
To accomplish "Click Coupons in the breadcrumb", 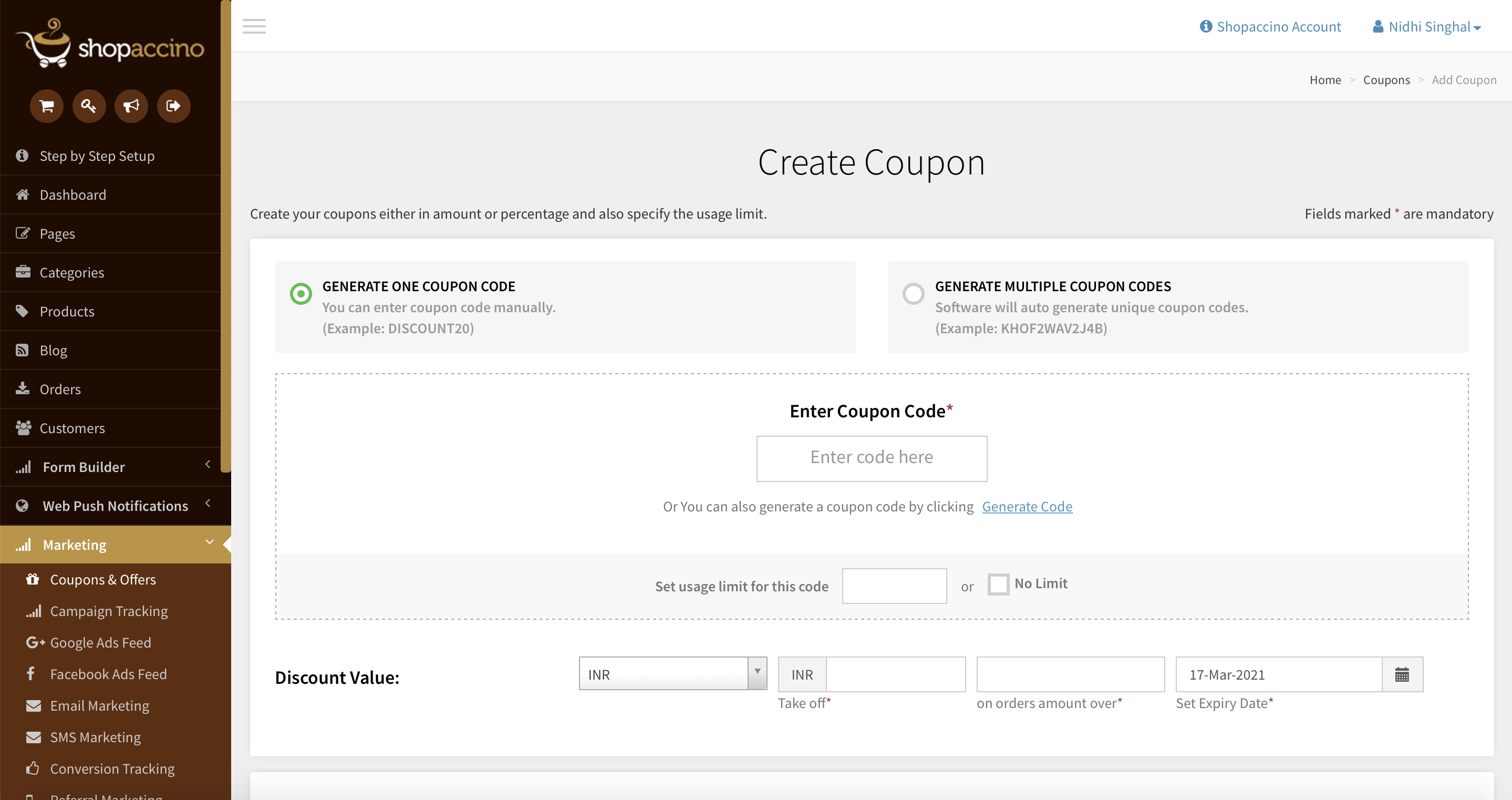I will [1386, 80].
